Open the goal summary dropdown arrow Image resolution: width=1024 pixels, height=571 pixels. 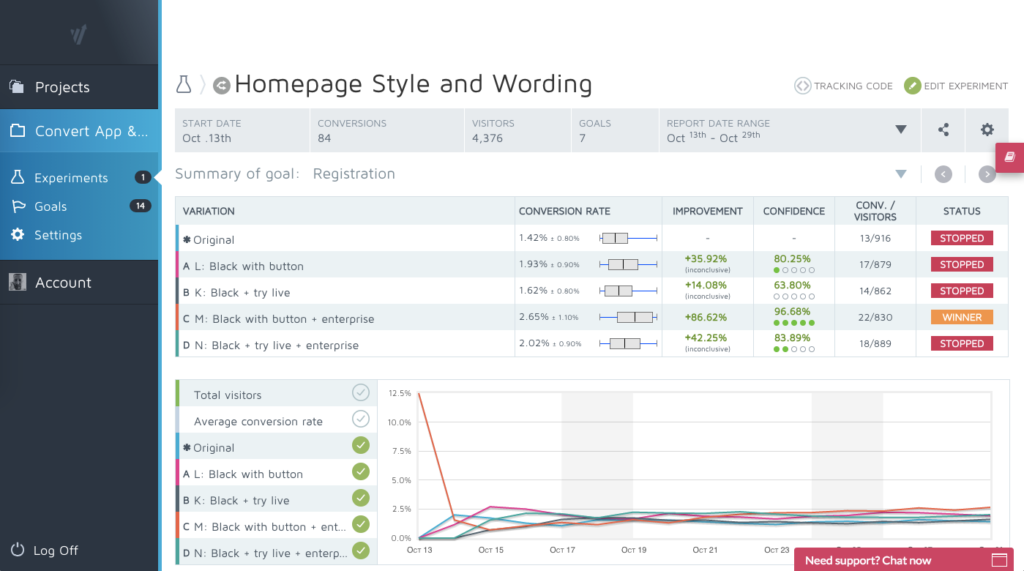pos(900,174)
